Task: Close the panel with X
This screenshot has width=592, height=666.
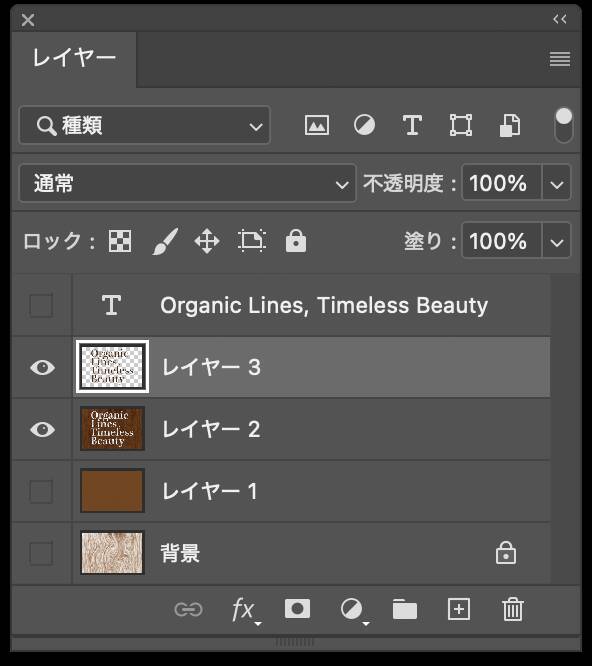Action: coord(28,20)
